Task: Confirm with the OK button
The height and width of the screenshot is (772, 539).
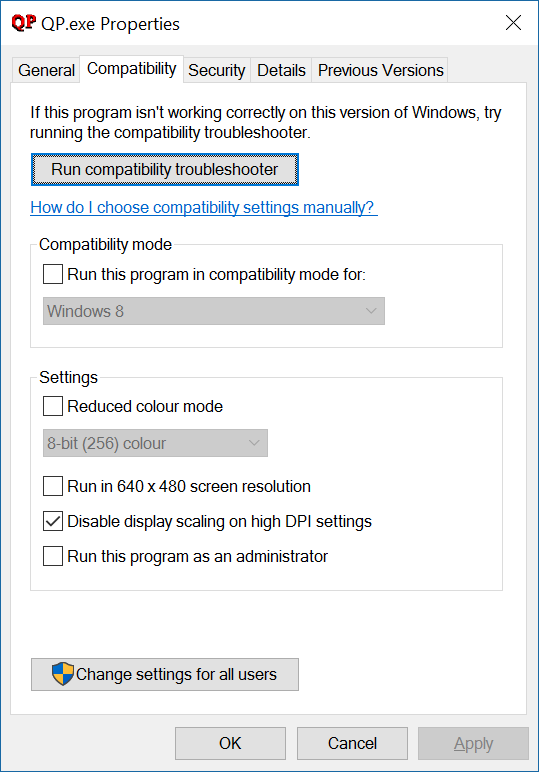Action: click(x=230, y=743)
